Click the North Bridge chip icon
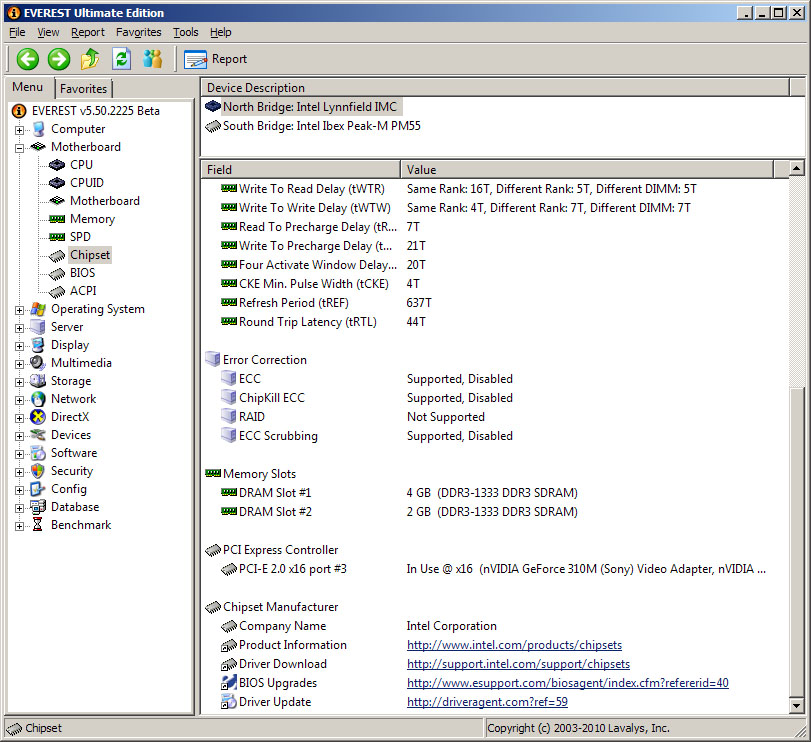 213,107
